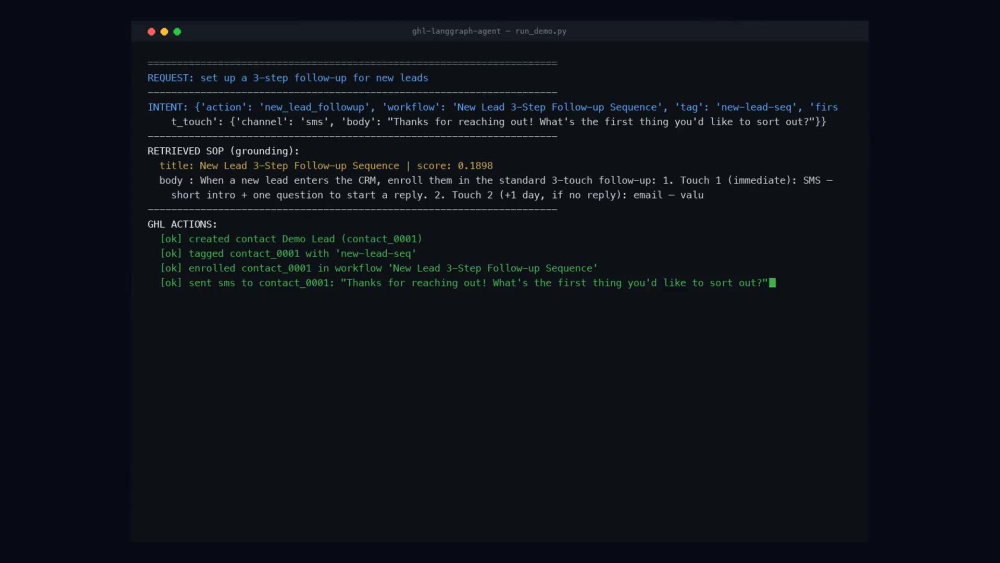Click the title line with score 0.1898
The height and width of the screenshot is (563, 1000).
326,166
